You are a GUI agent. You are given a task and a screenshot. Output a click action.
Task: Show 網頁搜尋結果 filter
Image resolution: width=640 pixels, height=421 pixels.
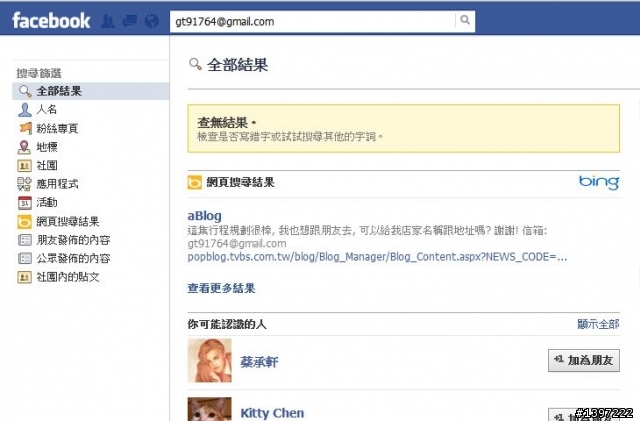[68, 222]
